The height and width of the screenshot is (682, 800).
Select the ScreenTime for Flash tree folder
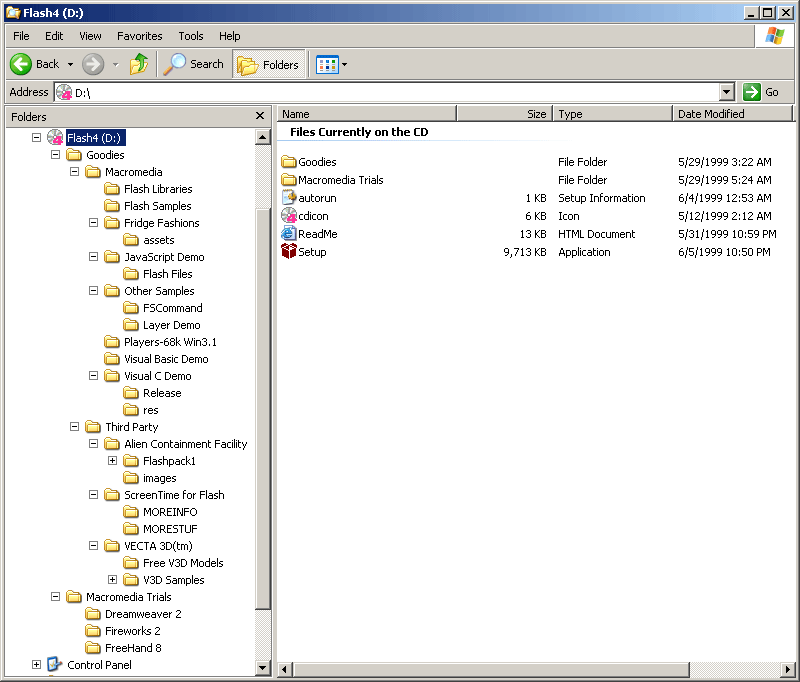click(x=164, y=495)
